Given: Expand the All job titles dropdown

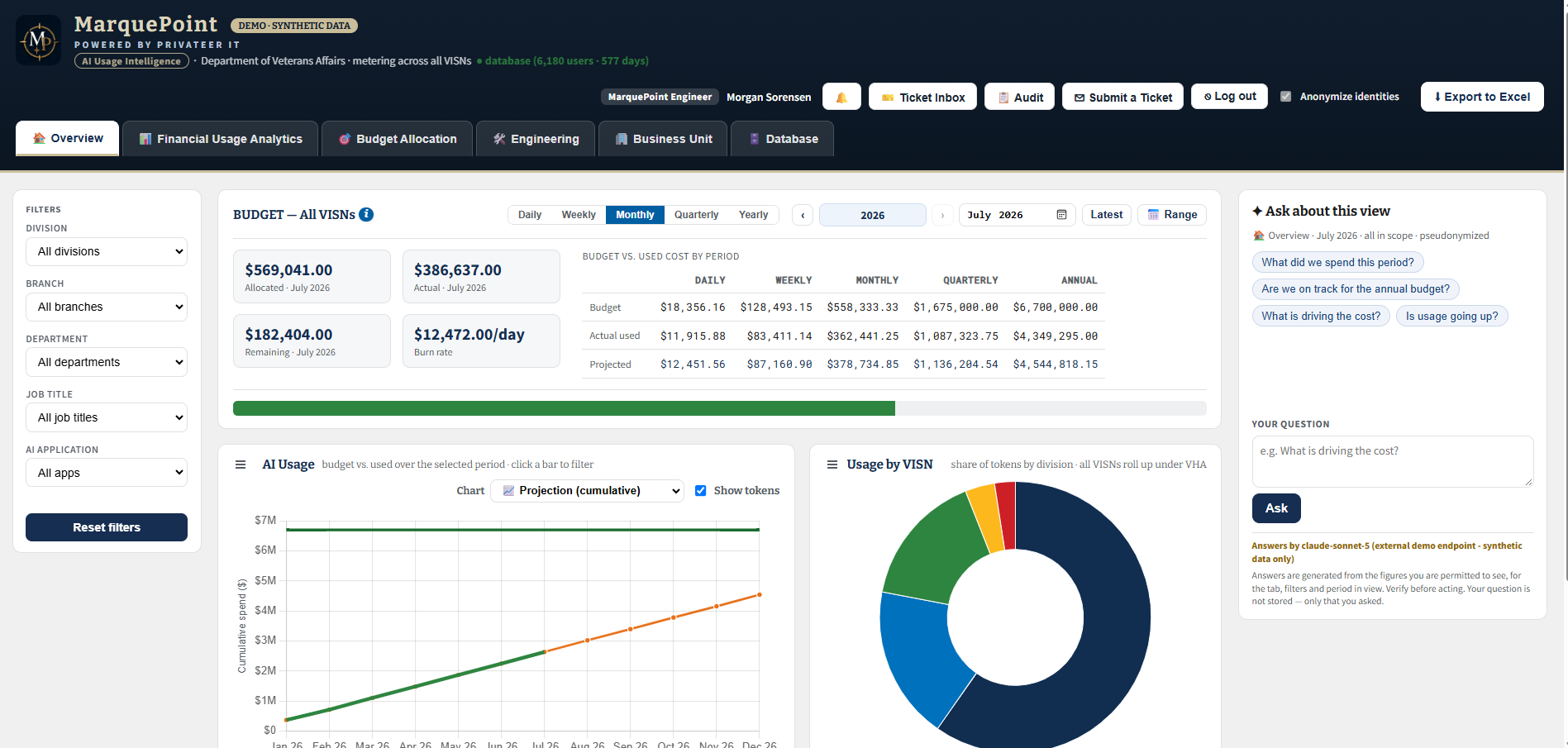Looking at the screenshot, I should tap(107, 417).
